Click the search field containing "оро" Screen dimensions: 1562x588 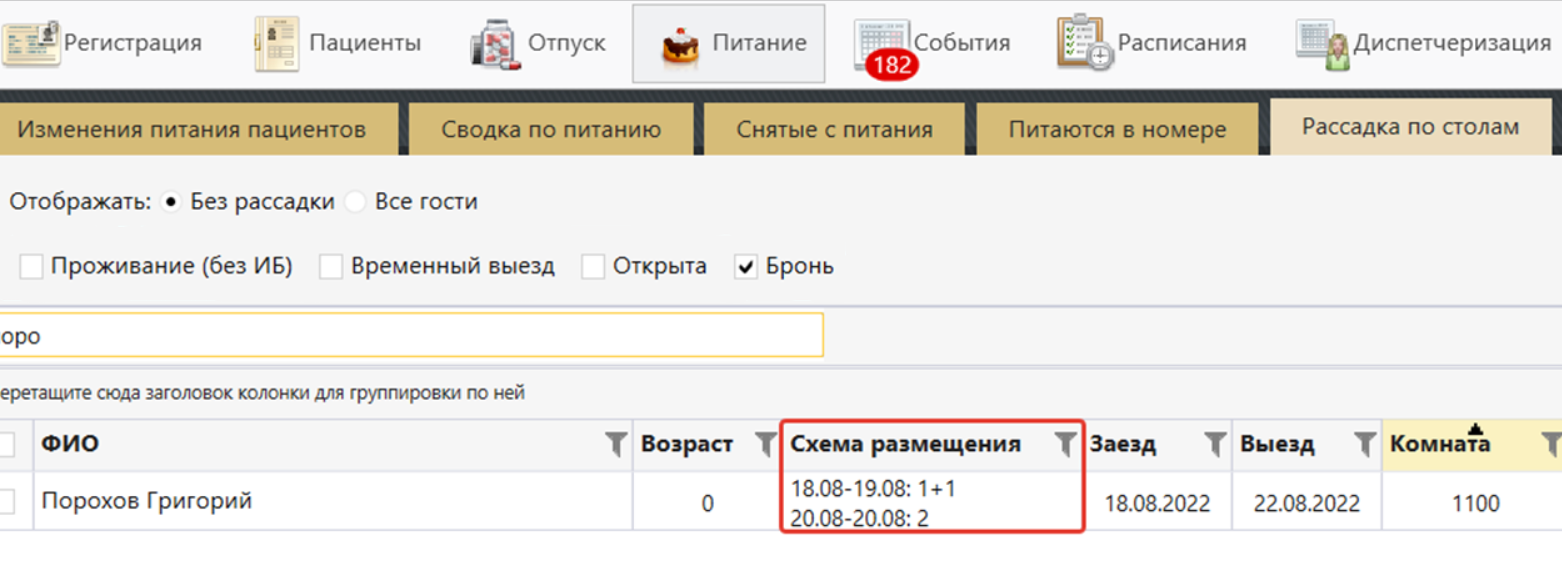click(410, 336)
